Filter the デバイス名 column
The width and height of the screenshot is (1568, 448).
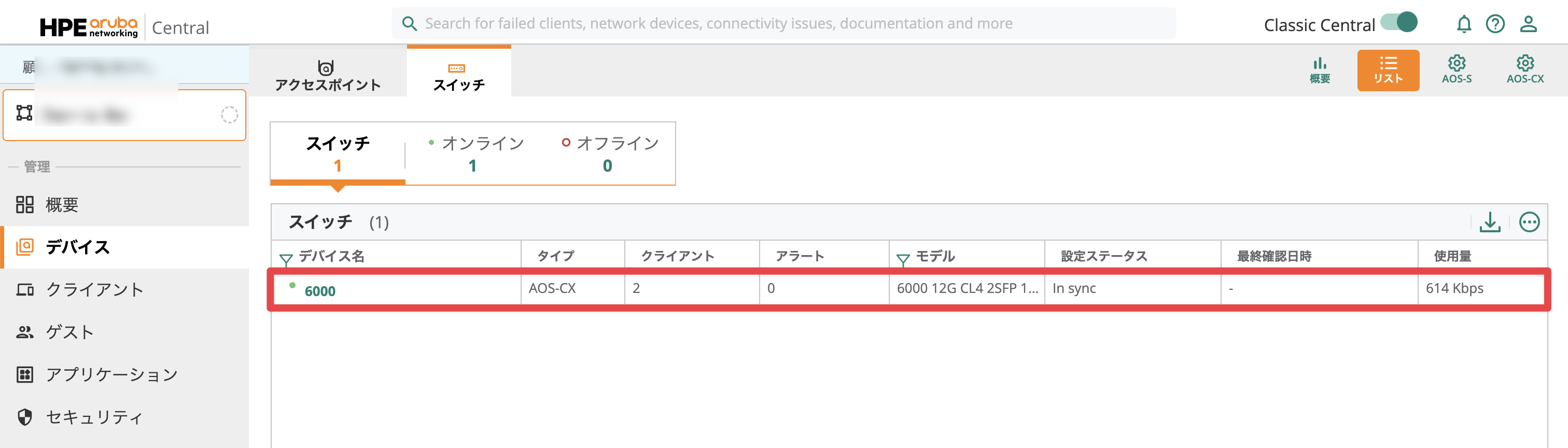286,260
